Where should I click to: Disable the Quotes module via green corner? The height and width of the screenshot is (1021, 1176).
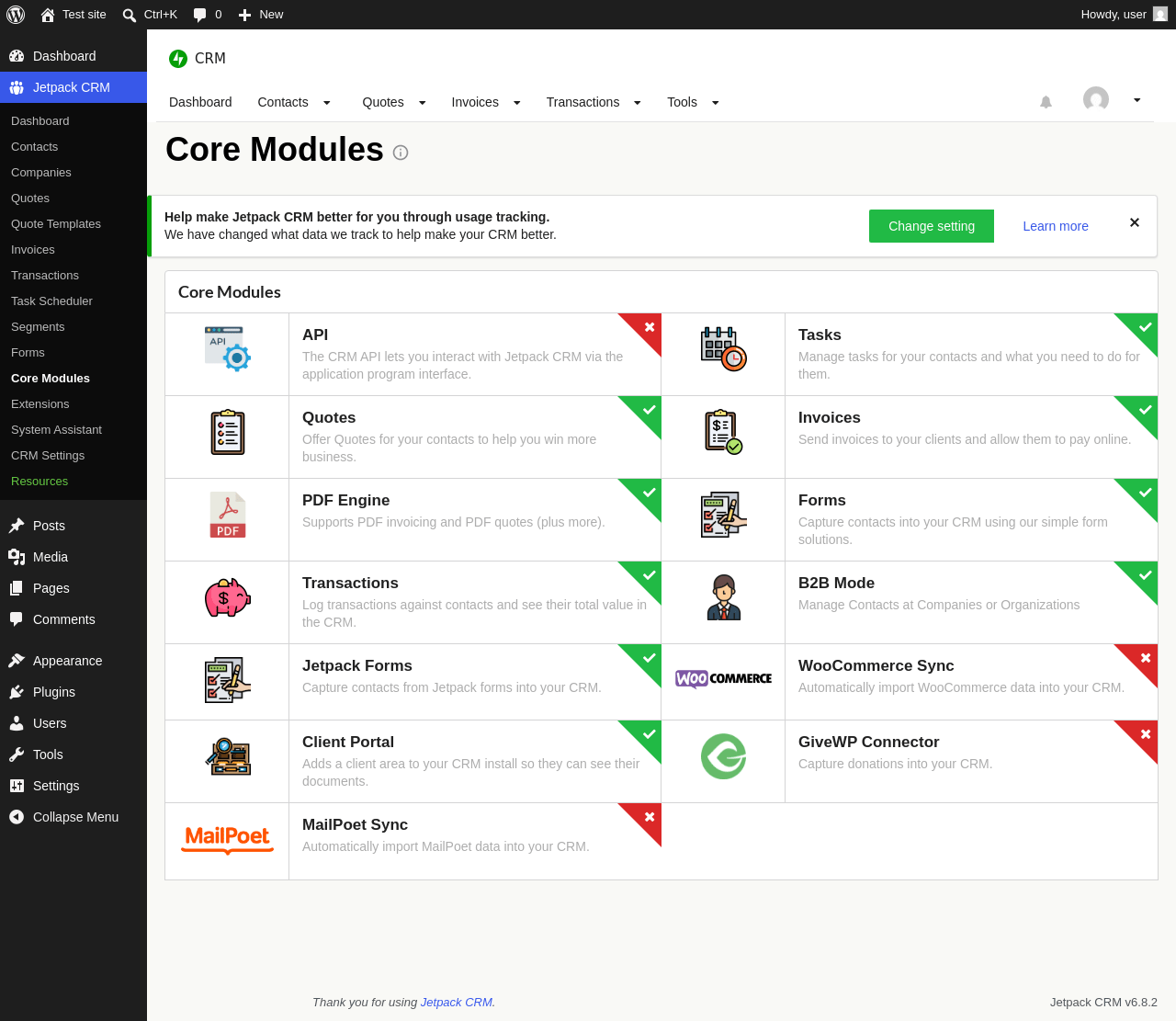tap(647, 411)
